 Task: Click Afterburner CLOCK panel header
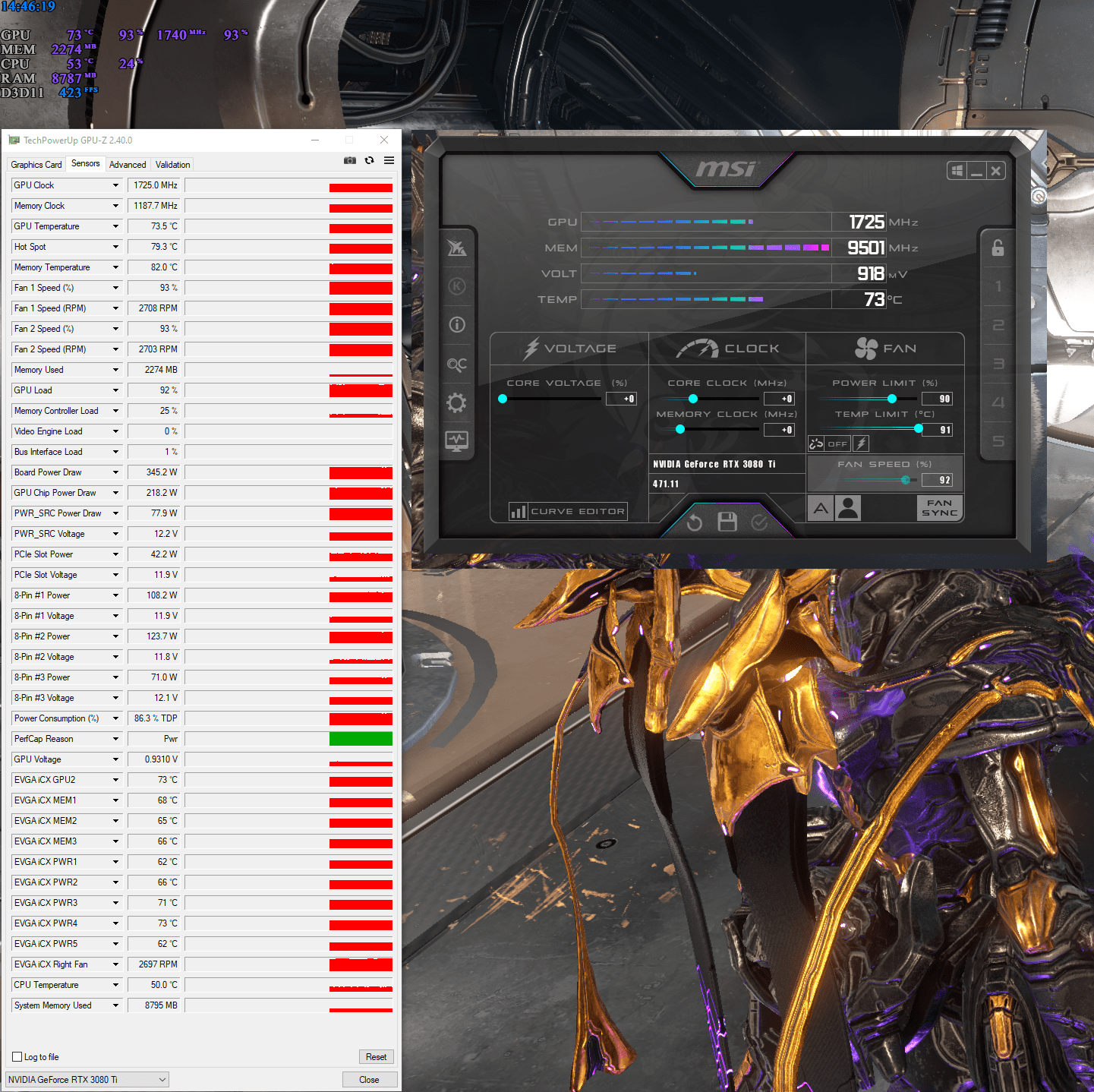[x=727, y=349]
